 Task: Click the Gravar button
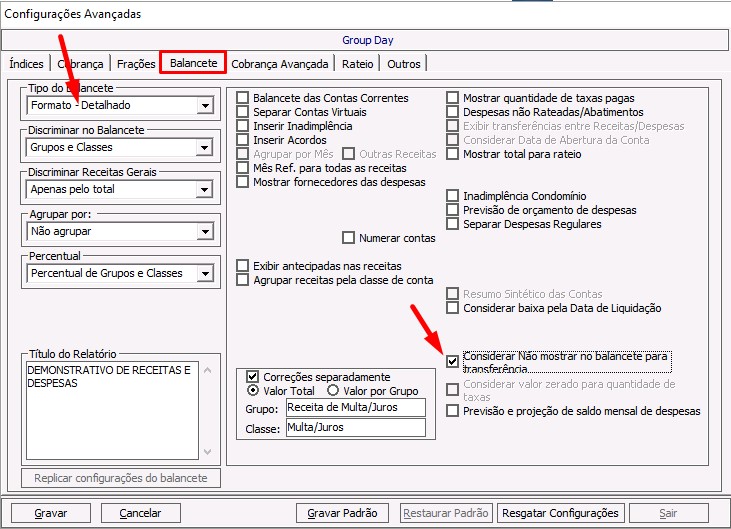pyautogui.click(x=51, y=513)
